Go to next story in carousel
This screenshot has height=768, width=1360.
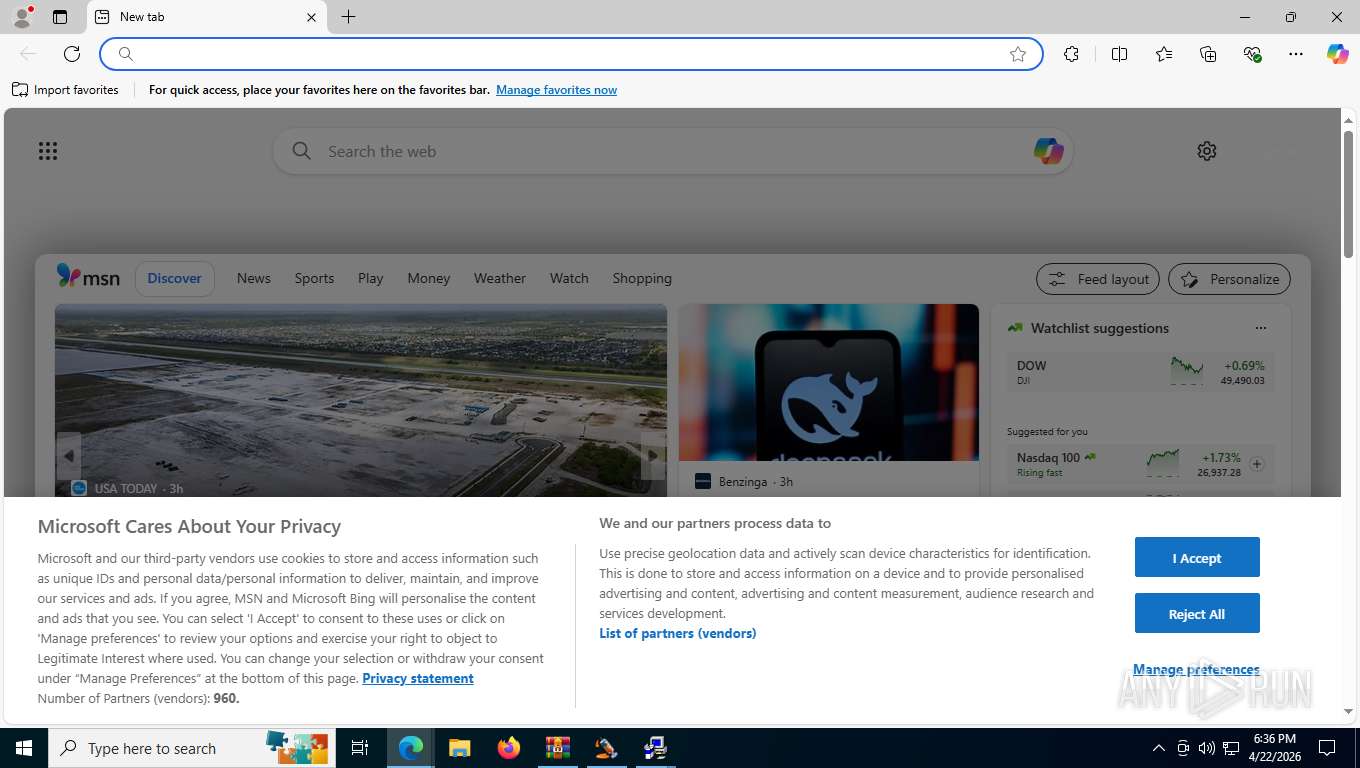pos(653,456)
